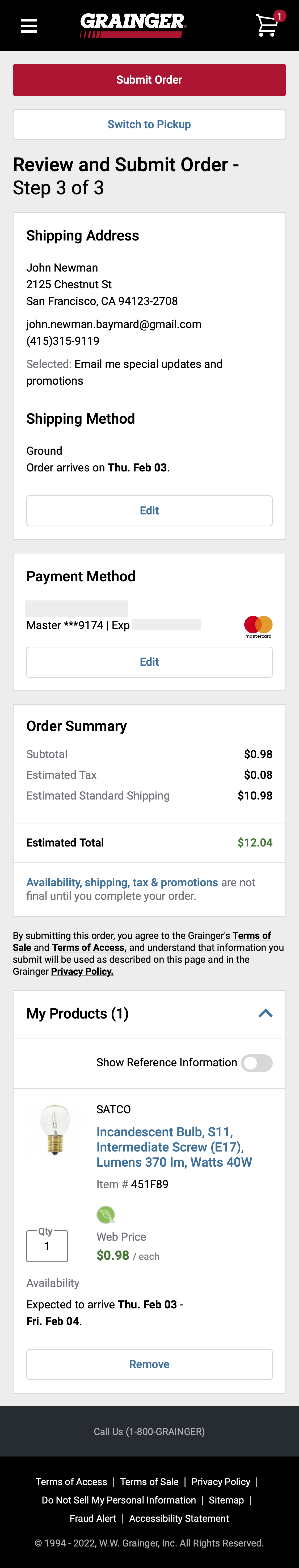Submit the order
299x1568 pixels.
(x=149, y=80)
